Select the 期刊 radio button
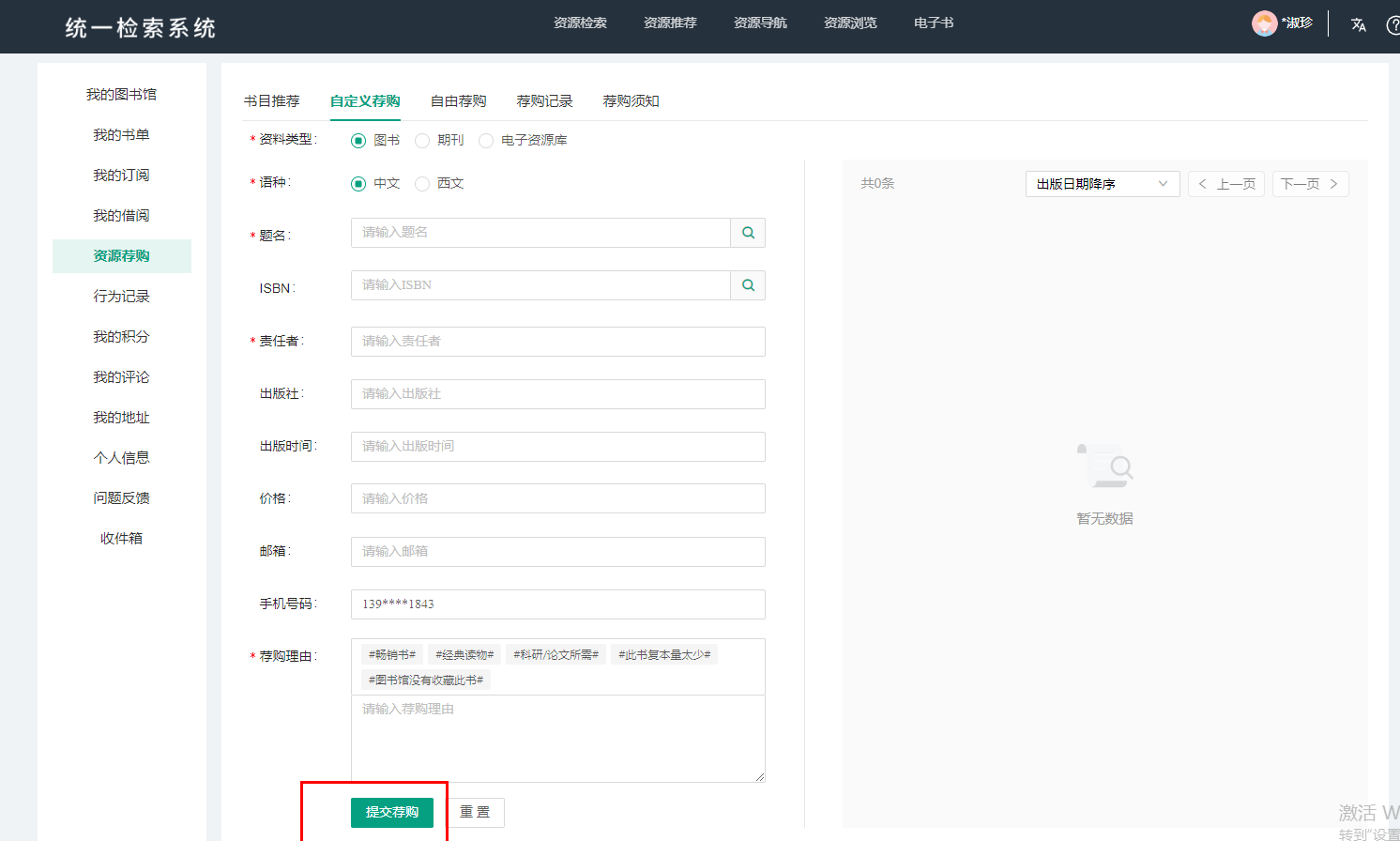The height and width of the screenshot is (841, 1400). [422, 141]
